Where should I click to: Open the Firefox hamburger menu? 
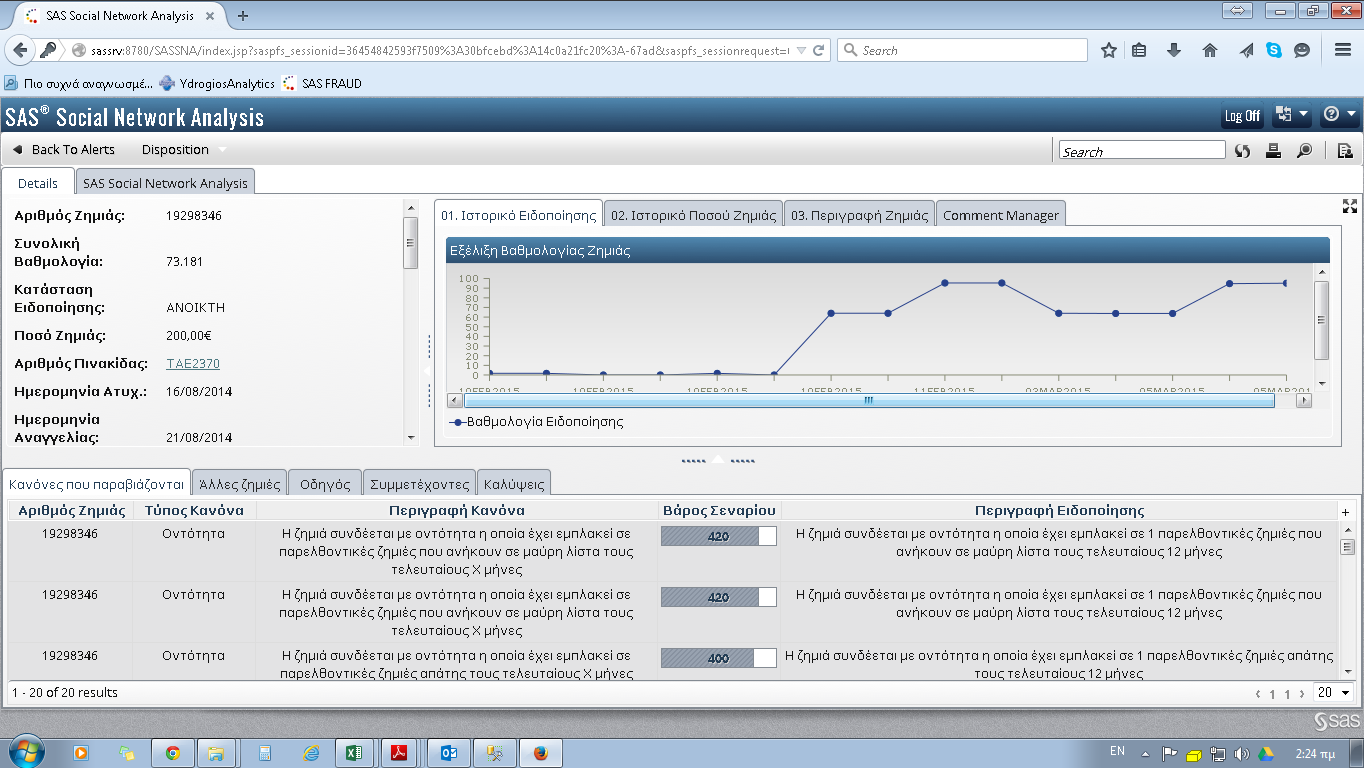click(1343, 50)
